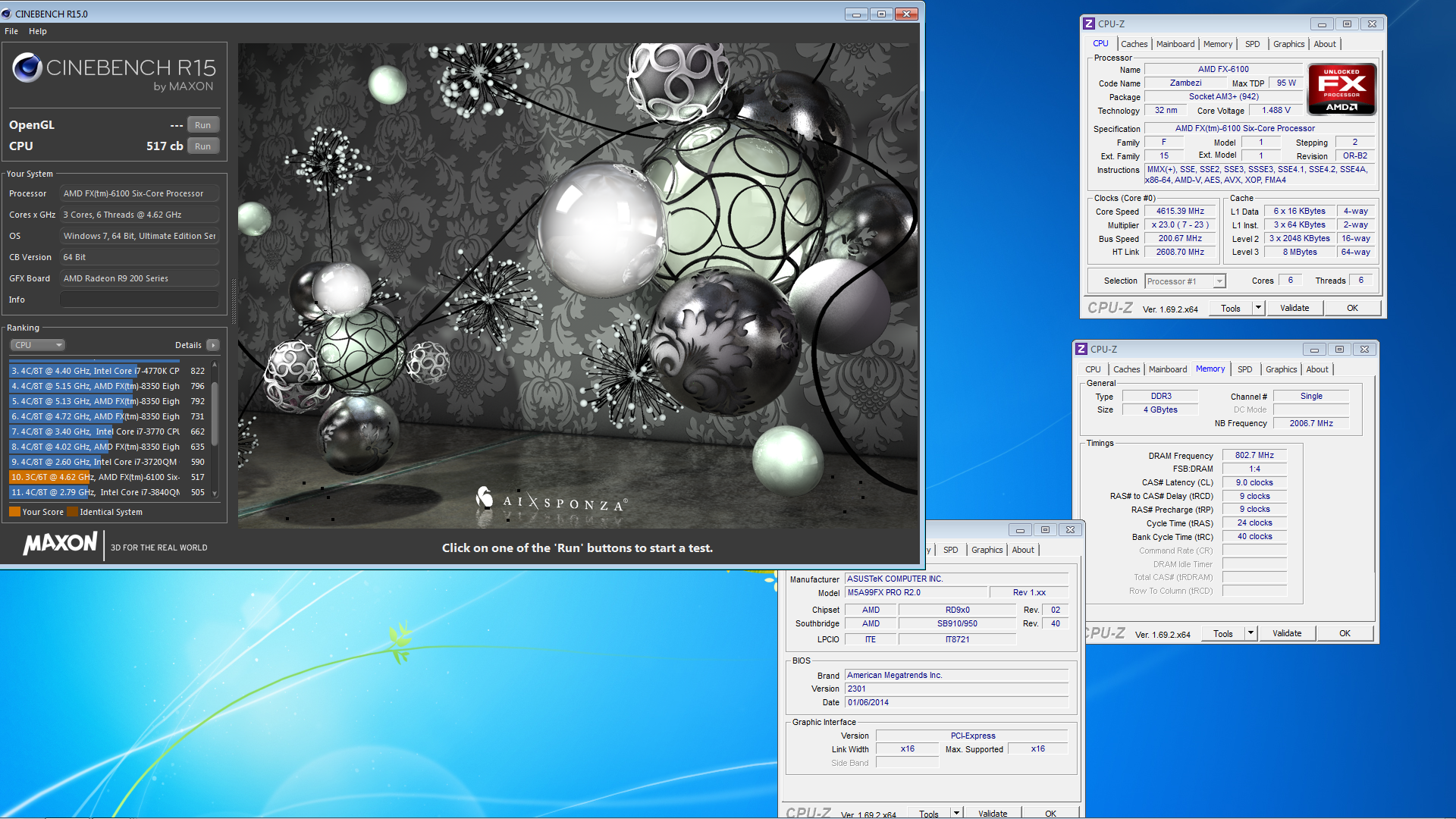The width and height of the screenshot is (1456, 819).
Task: Click the rendered Cinebench scene image
Action: [578, 285]
